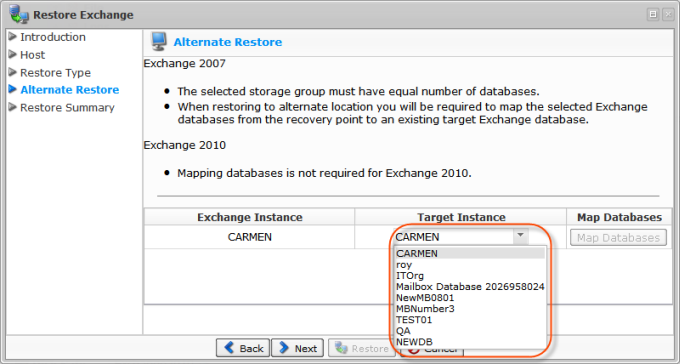Image resolution: width=680 pixels, height=364 pixels.
Task: Click the Exchange 2007 heading text
Action: 185,64
